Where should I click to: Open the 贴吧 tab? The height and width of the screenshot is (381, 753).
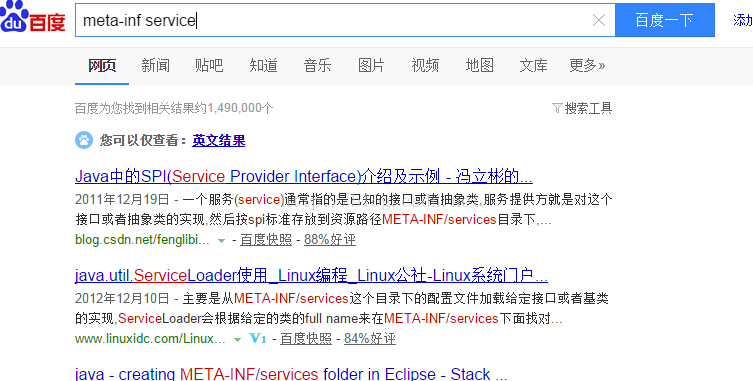tap(209, 65)
